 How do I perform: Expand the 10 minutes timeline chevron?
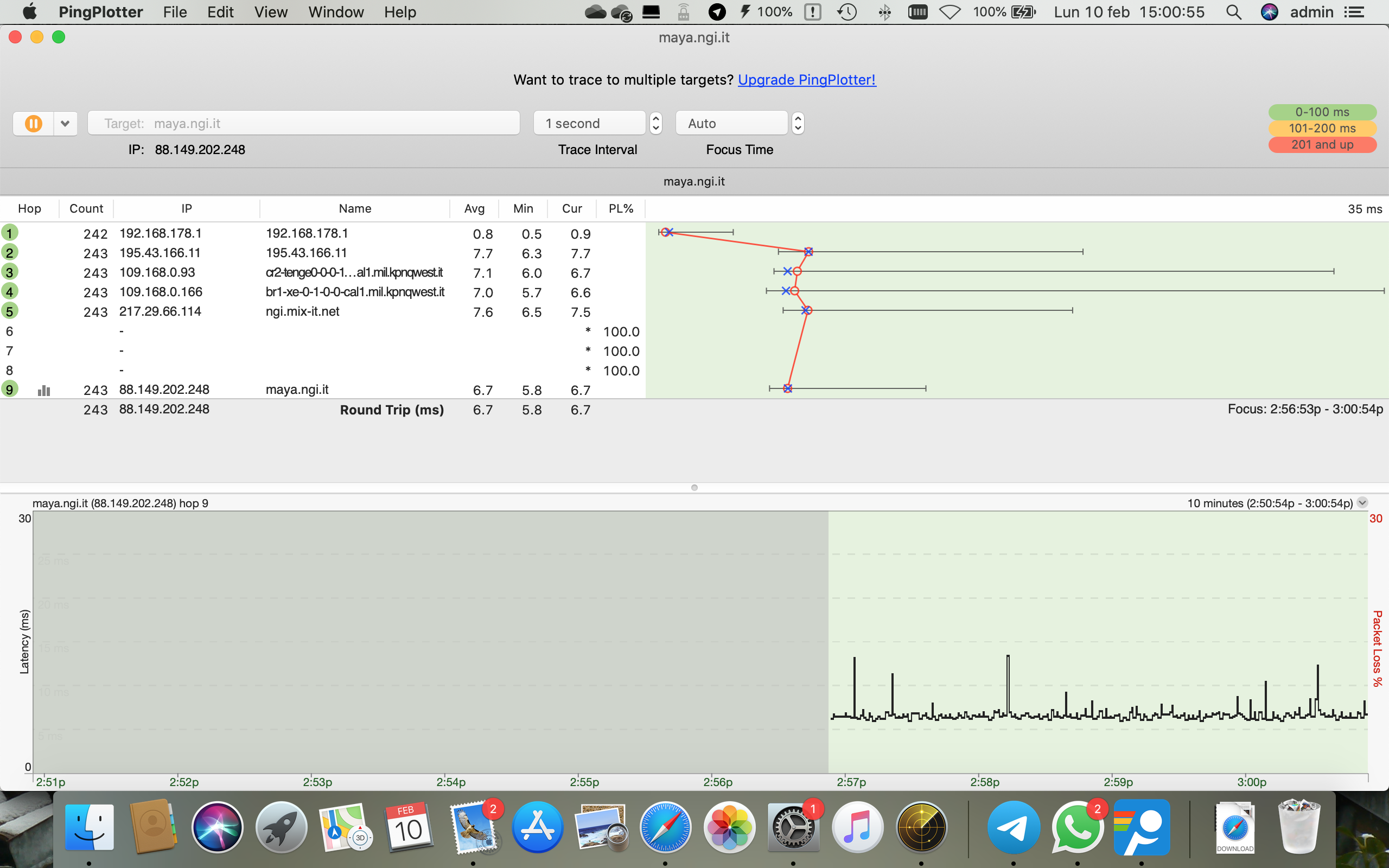(1362, 503)
